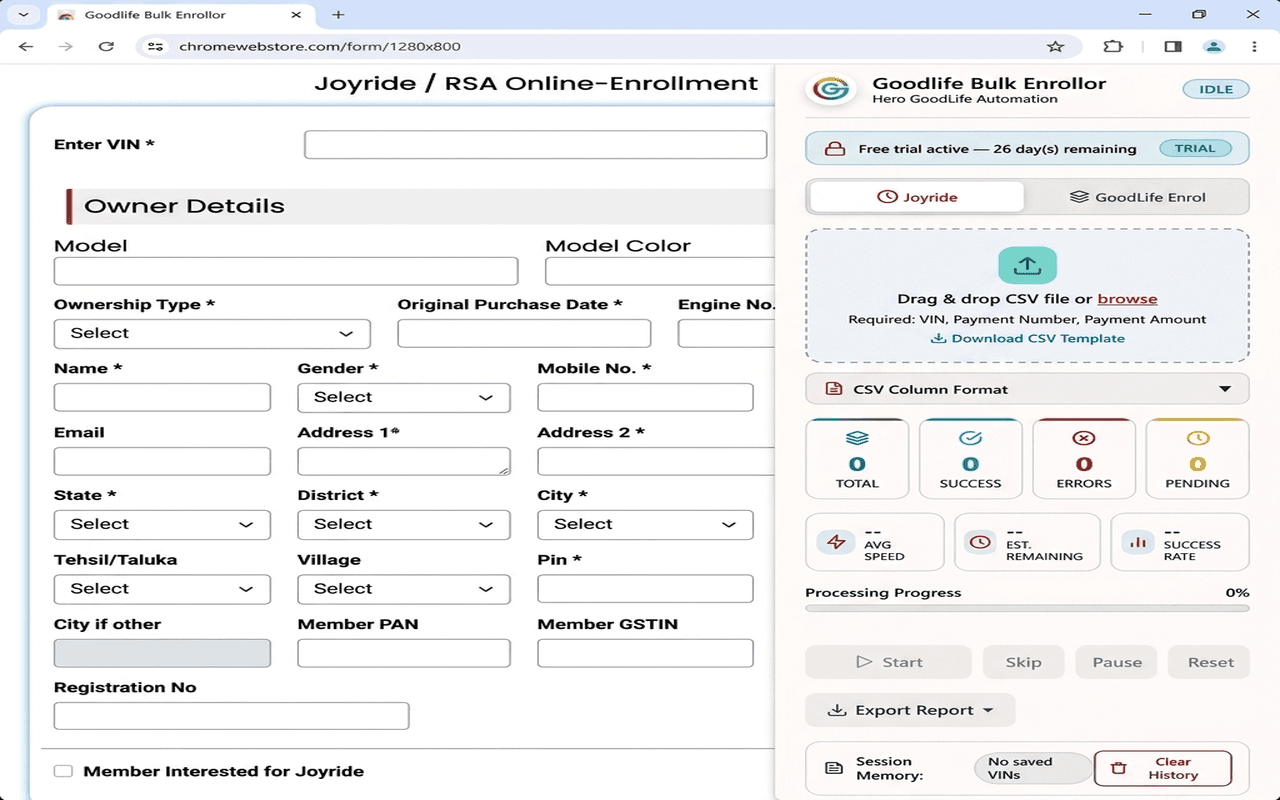Click the Goodlife Bulk Enrollor logo icon
Screen dimensions: 1280x800
tap(830, 89)
